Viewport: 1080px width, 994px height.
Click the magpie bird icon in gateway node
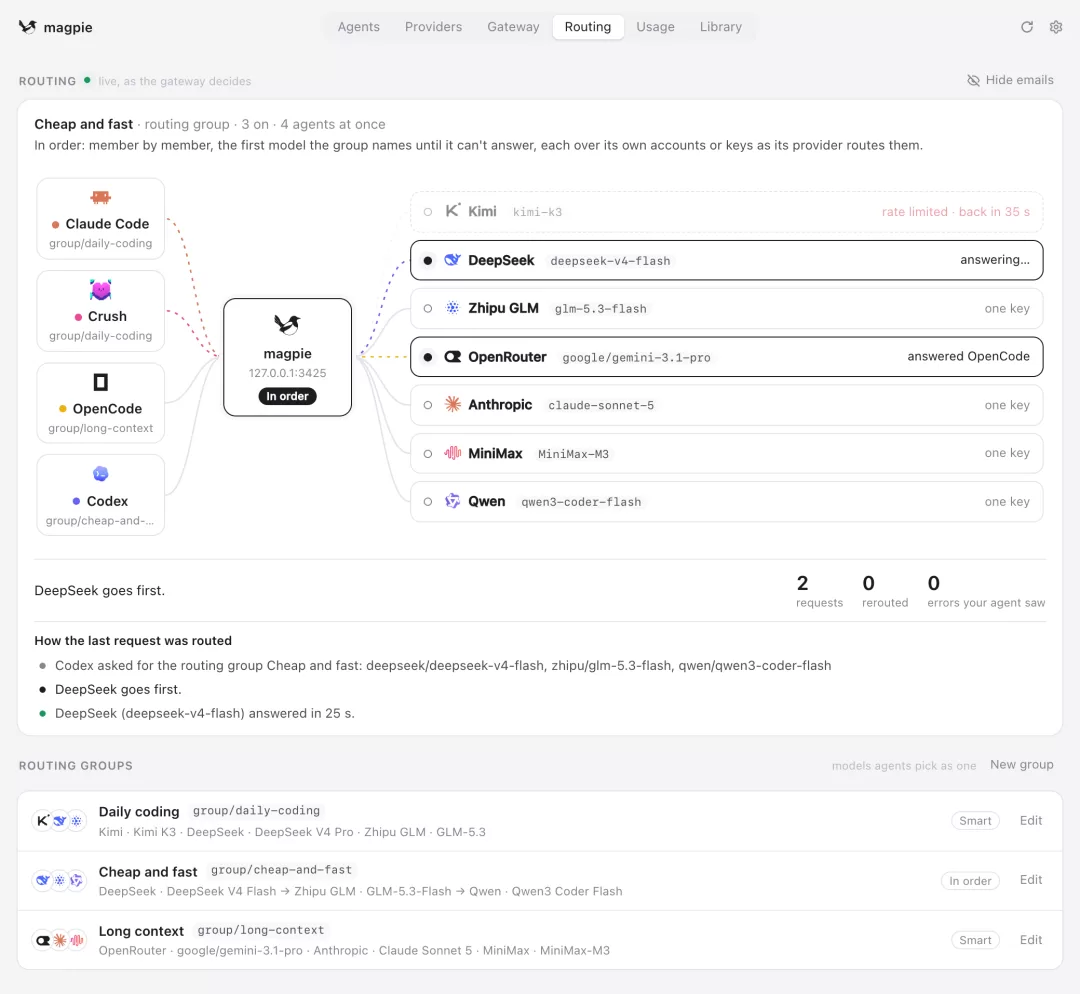point(287,324)
